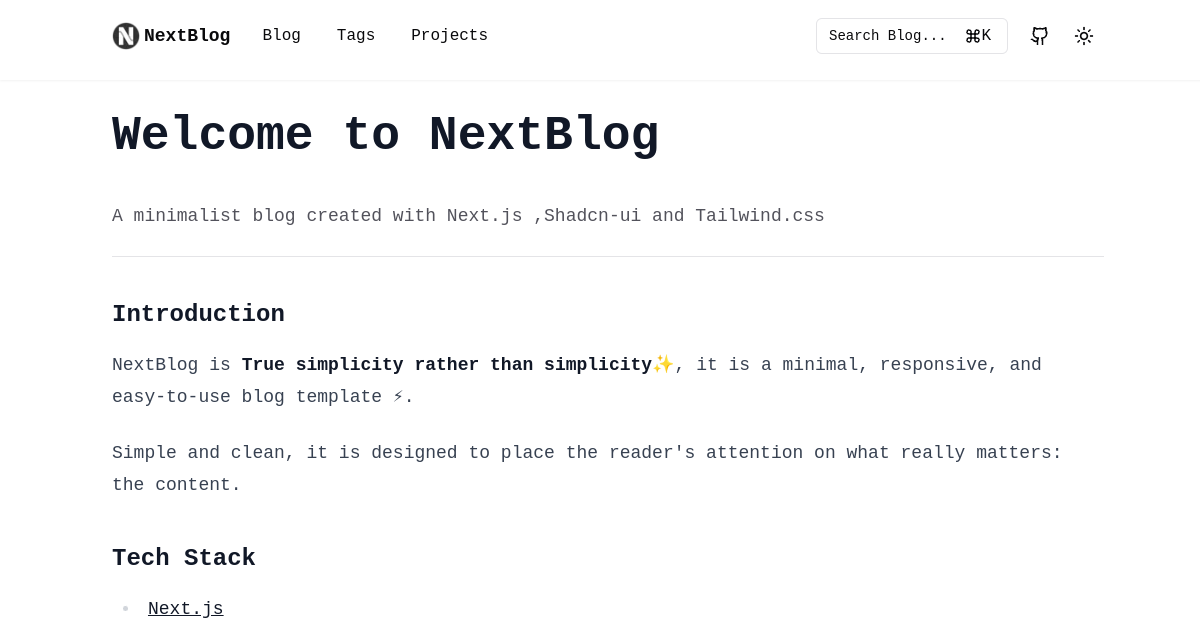Click the horizontal divider under subtitle

click(608, 257)
